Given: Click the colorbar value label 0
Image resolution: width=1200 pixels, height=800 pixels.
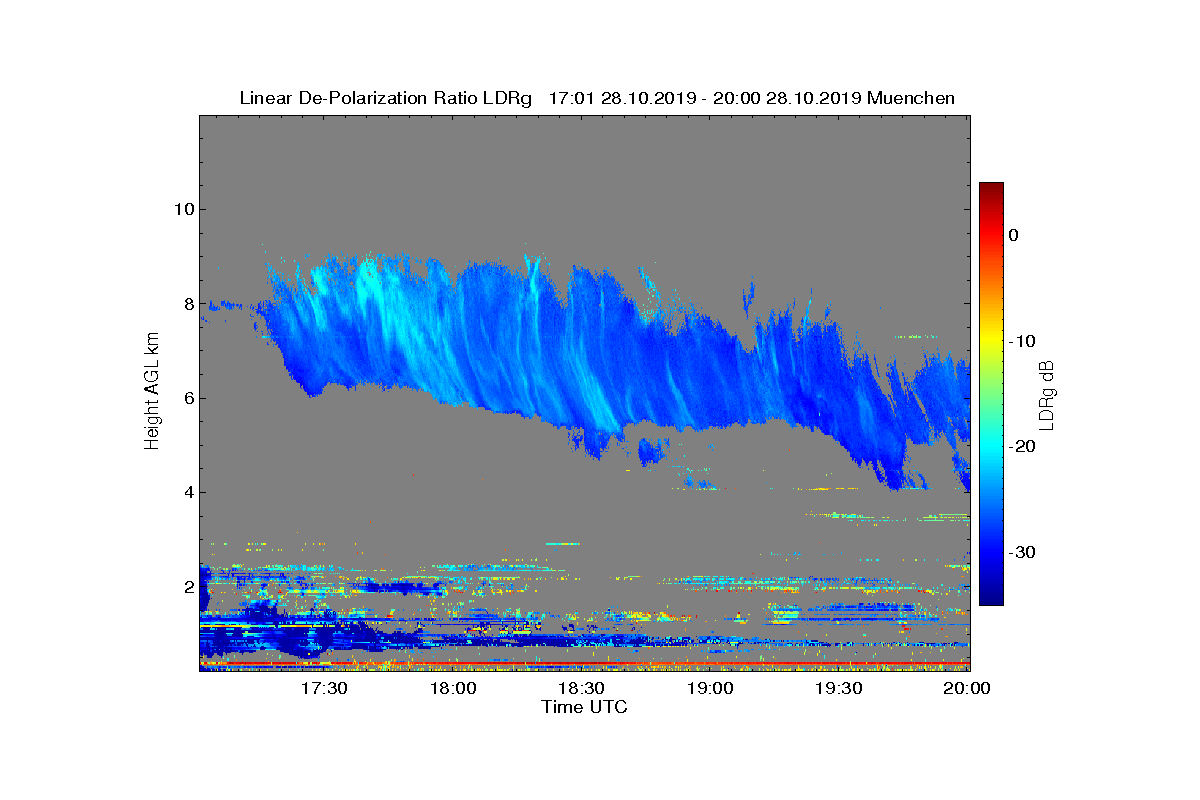Looking at the screenshot, I should coord(1014,235).
